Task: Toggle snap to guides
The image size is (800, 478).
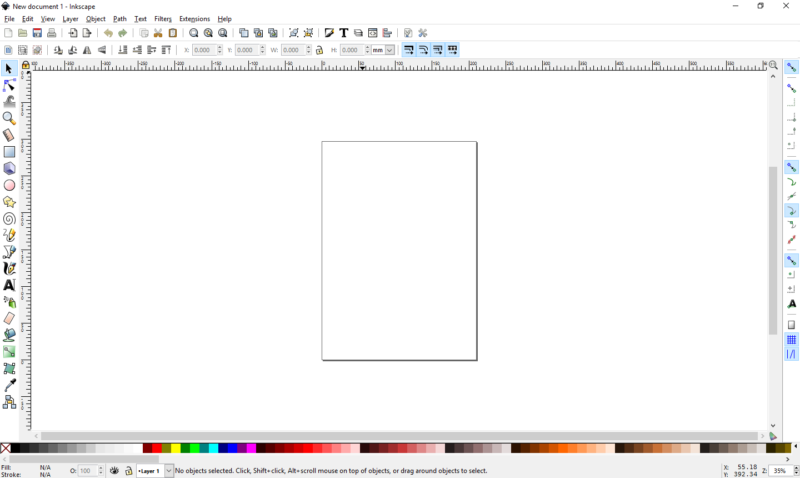Action: [x=791, y=354]
